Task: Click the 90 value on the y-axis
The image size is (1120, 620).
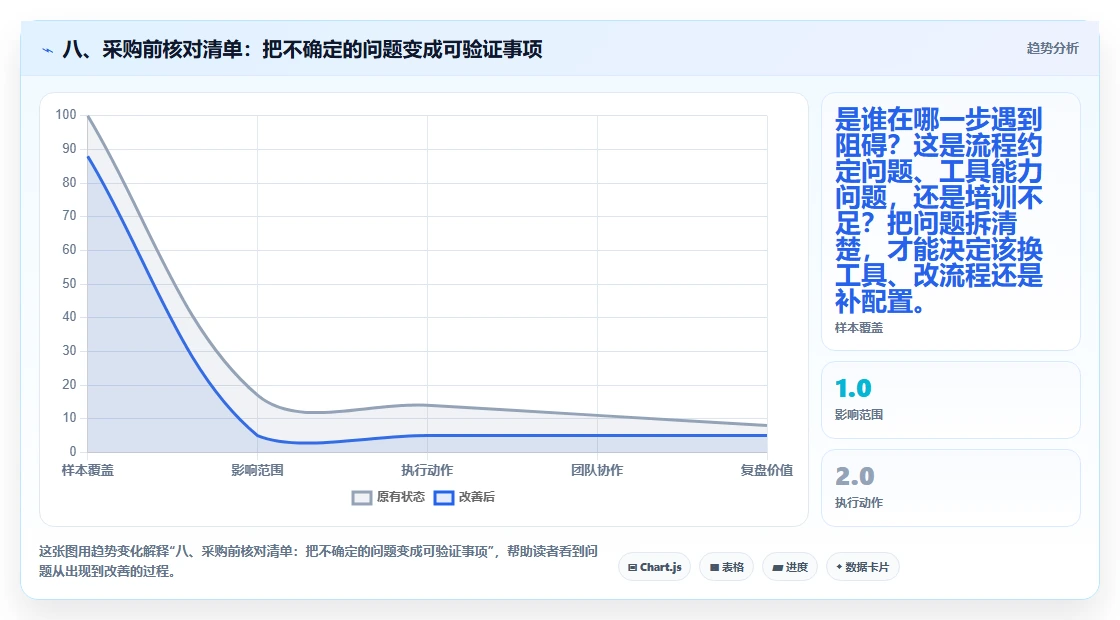Action: 69,149
